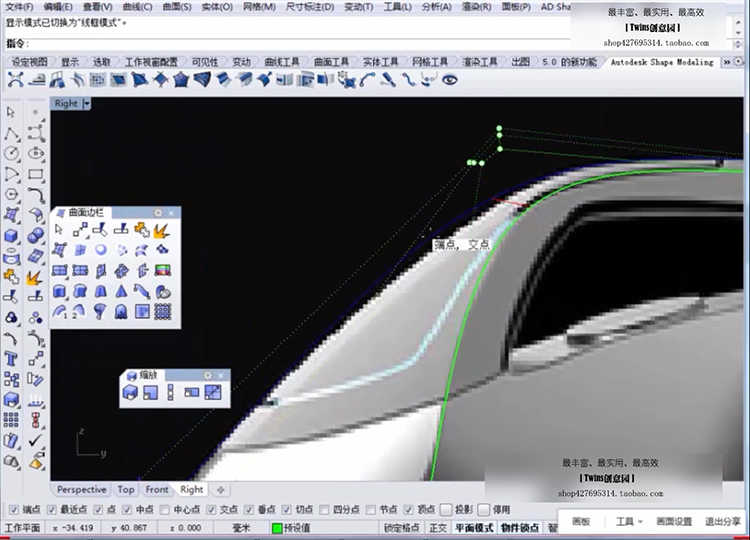Switch to the Top viewport tab
This screenshot has height=540, width=750.
126,490
